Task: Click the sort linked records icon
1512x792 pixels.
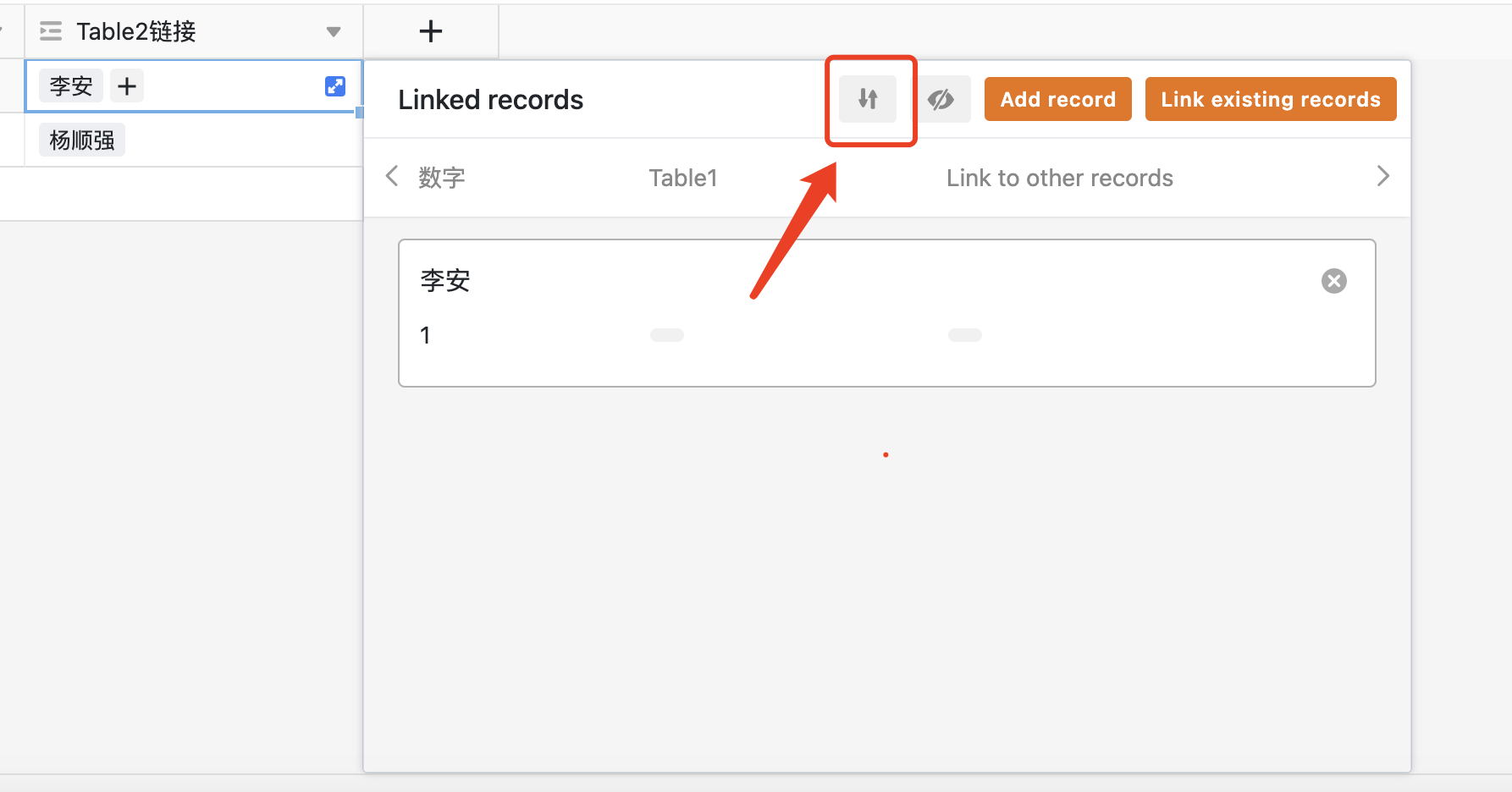Action: point(868,99)
